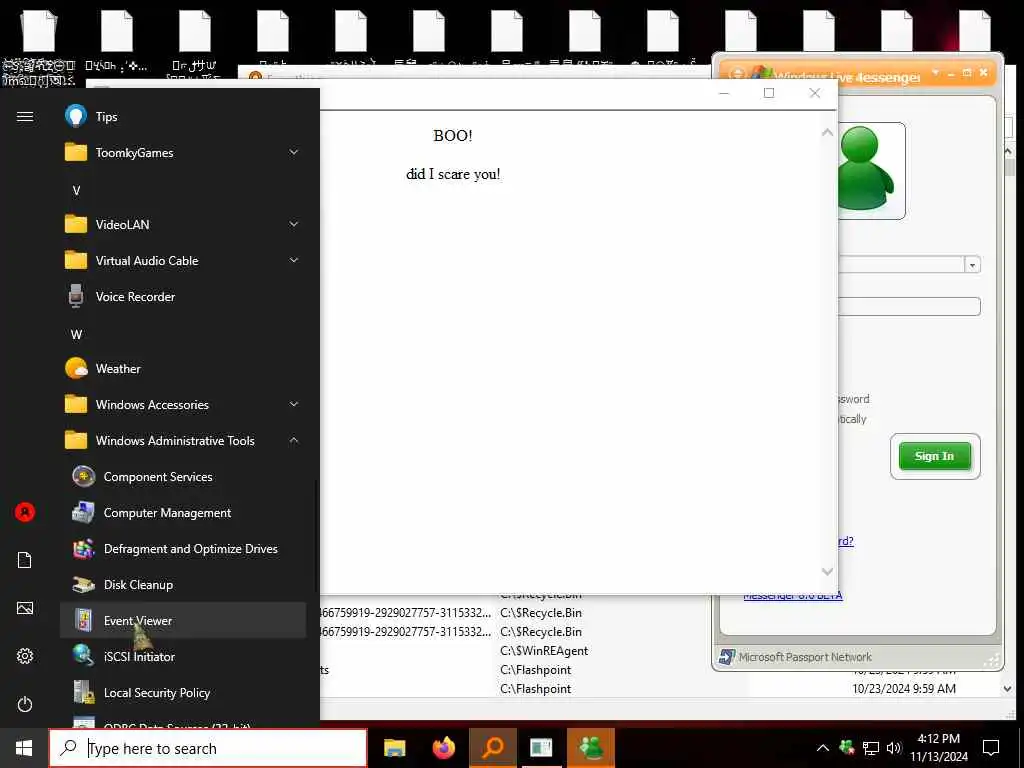
Task: Expand the Windows Accessories chevron
Action: coord(294,404)
